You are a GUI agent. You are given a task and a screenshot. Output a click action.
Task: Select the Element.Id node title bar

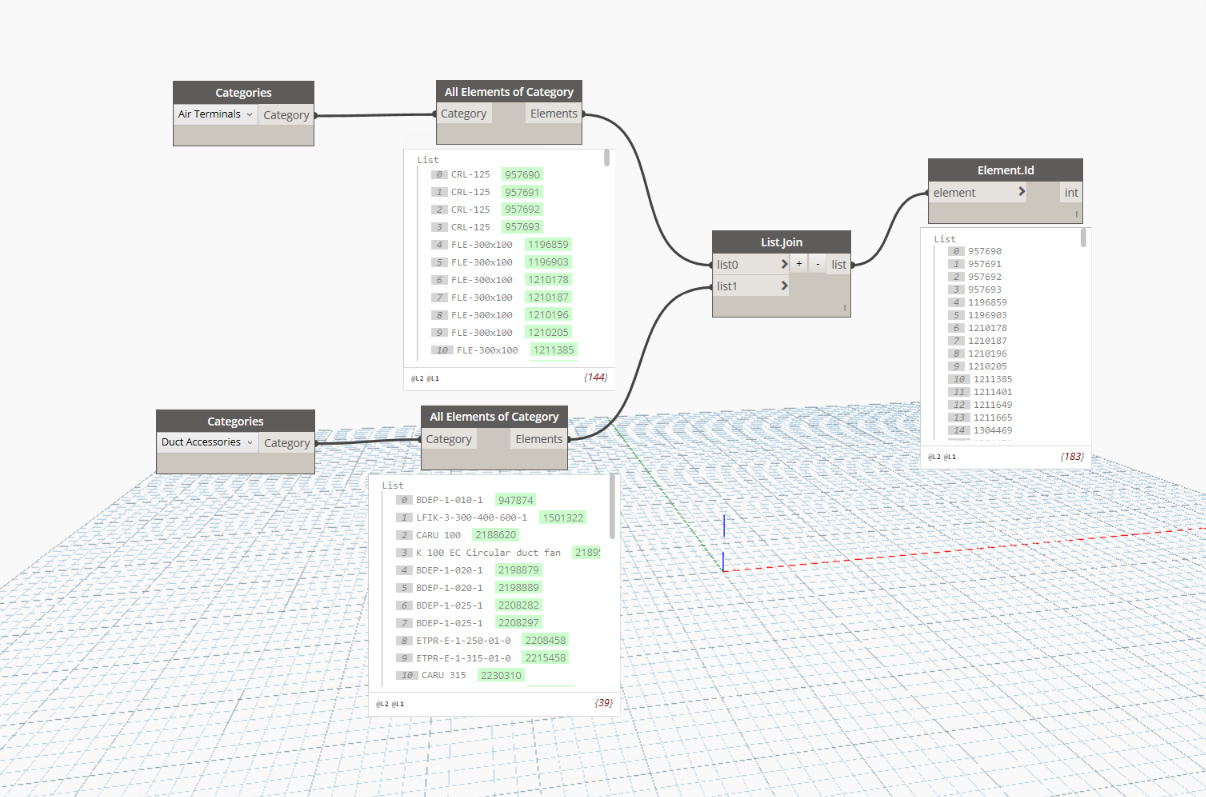click(x=1005, y=170)
